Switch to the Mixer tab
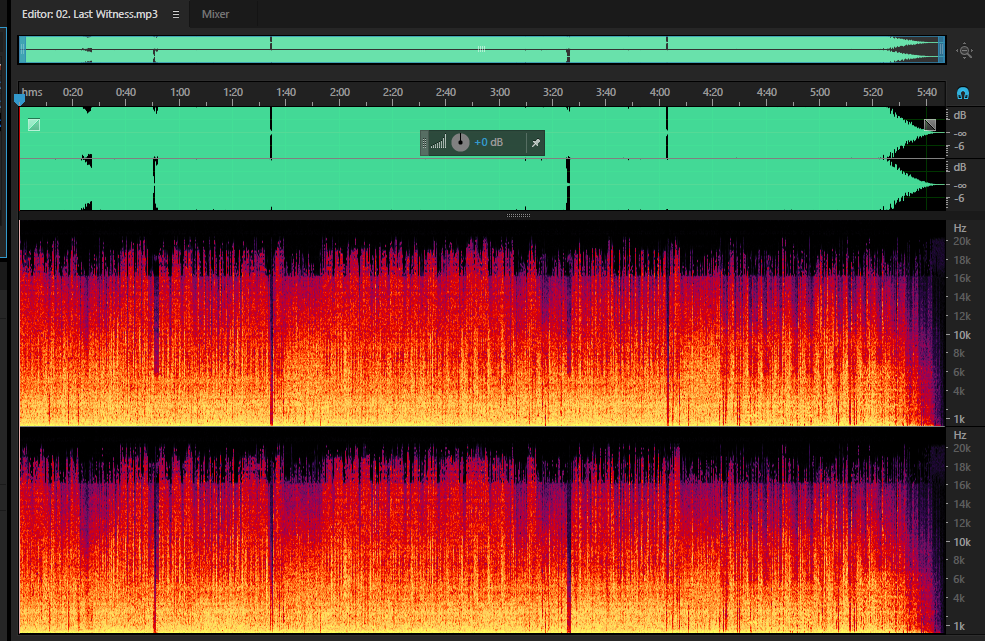Viewport: 985px width, 641px height. [x=215, y=14]
